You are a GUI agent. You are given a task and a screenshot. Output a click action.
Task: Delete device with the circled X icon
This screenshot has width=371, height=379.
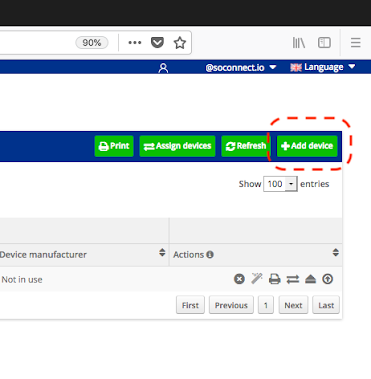pyautogui.click(x=239, y=279)
